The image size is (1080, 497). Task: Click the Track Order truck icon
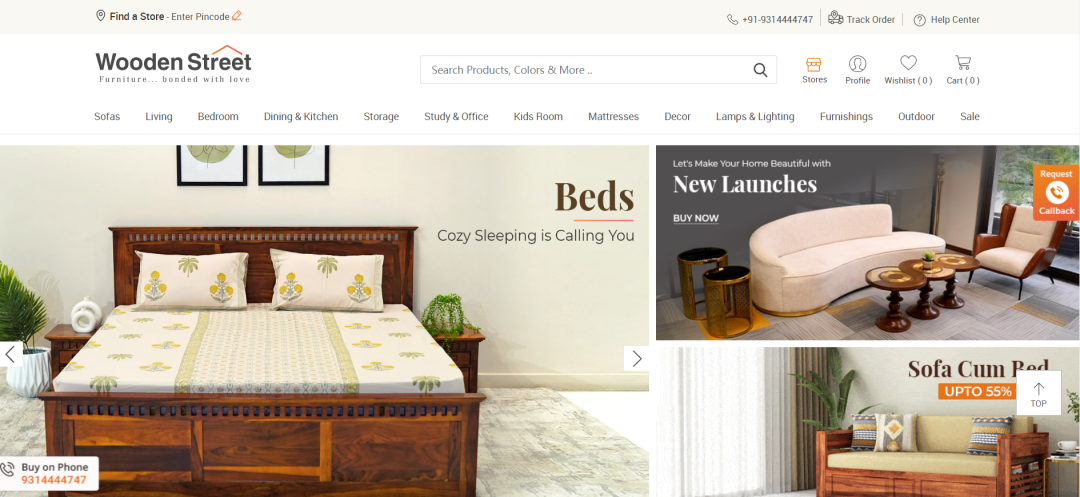[x=835, y=18]
